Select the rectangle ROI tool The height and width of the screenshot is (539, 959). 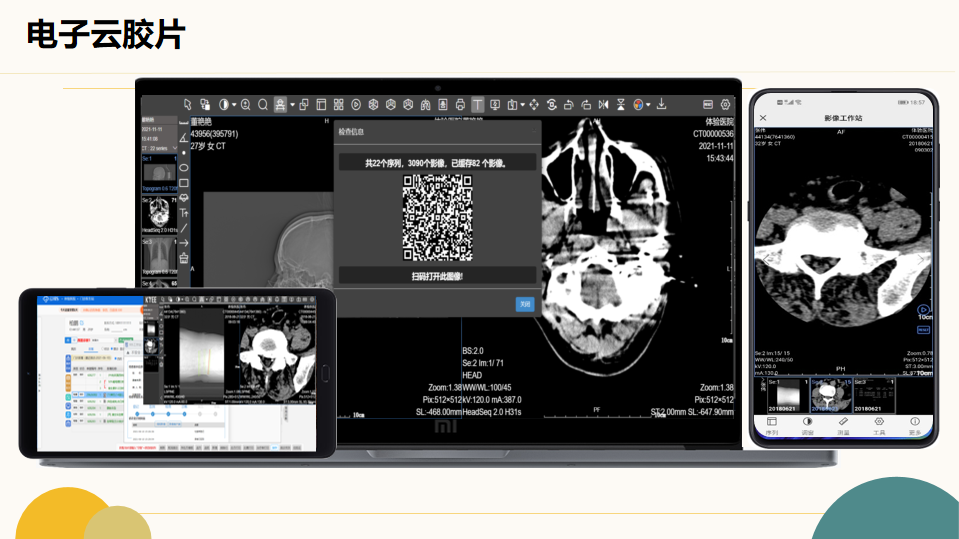[184, 182]
